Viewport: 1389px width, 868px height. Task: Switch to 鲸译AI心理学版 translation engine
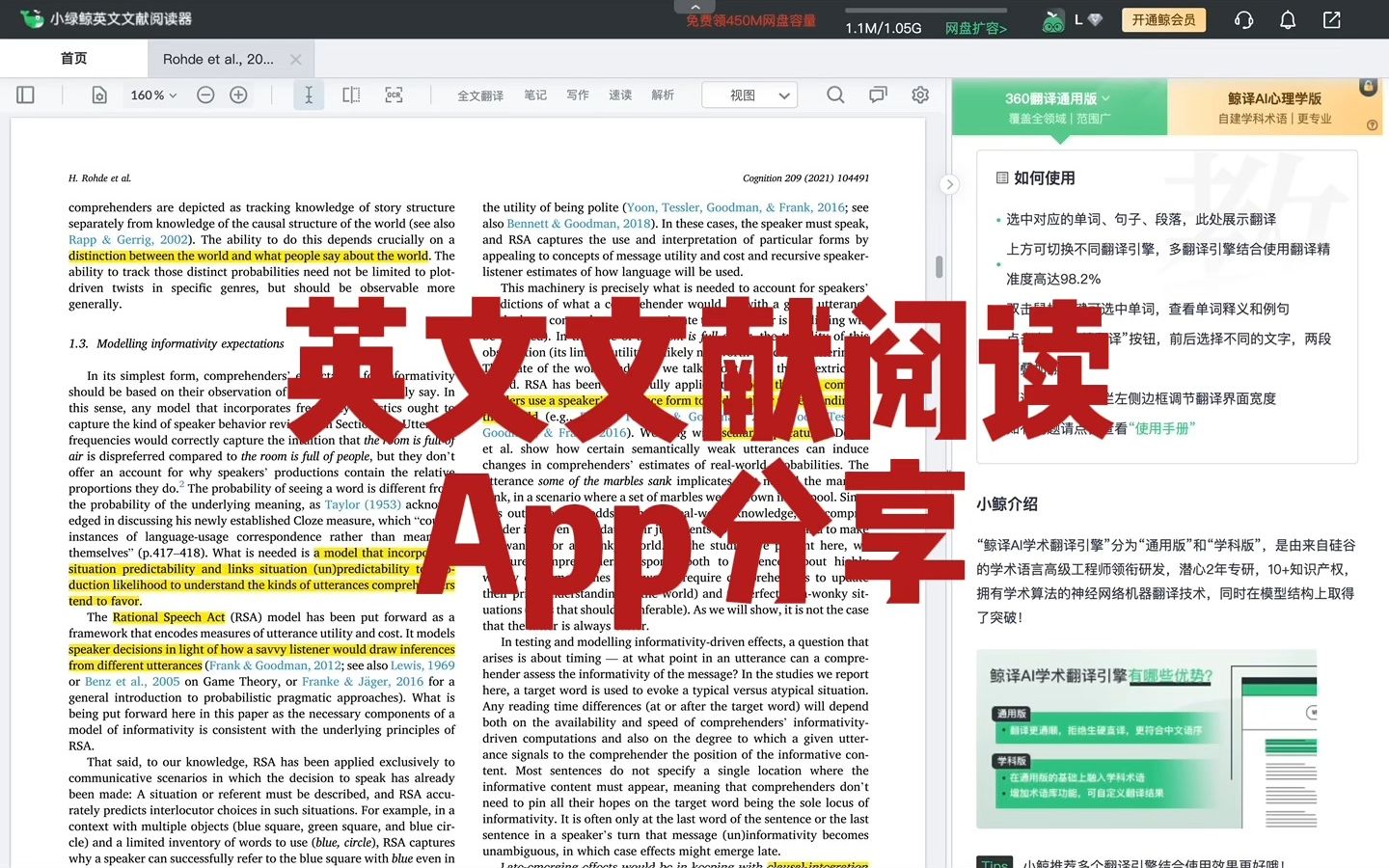pos(1274,107)
